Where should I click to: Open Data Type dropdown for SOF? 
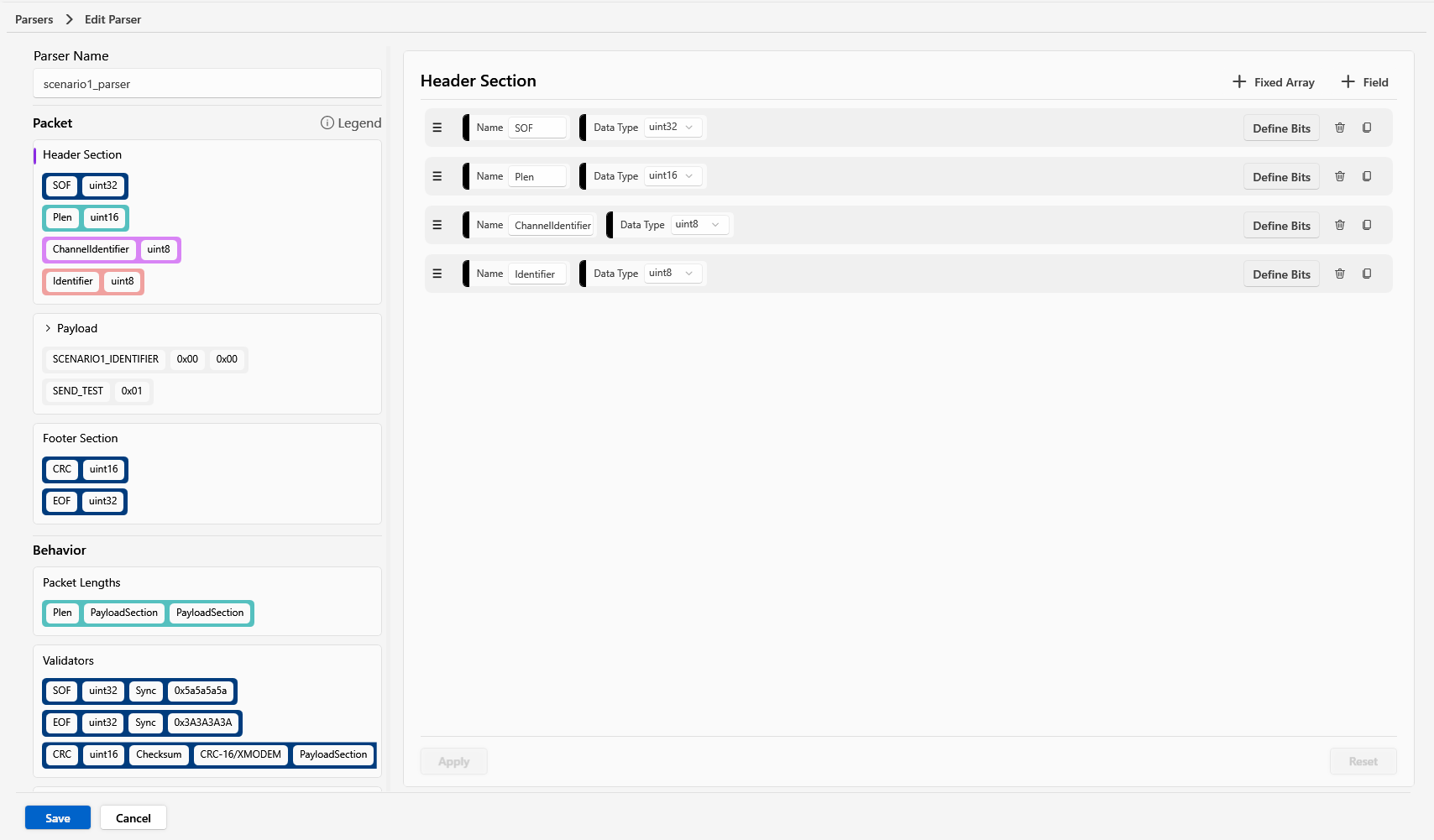[673, 128]
